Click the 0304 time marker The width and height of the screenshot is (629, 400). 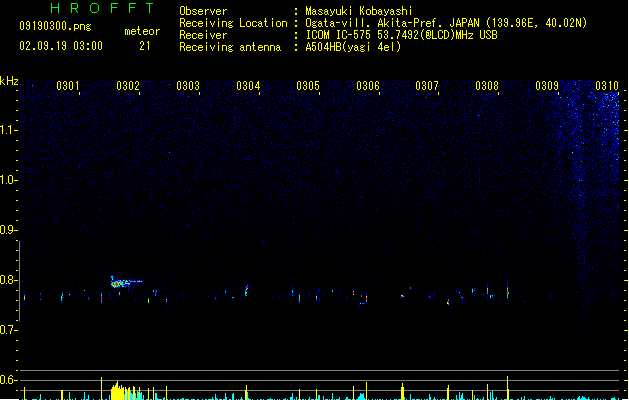(248, 85)
